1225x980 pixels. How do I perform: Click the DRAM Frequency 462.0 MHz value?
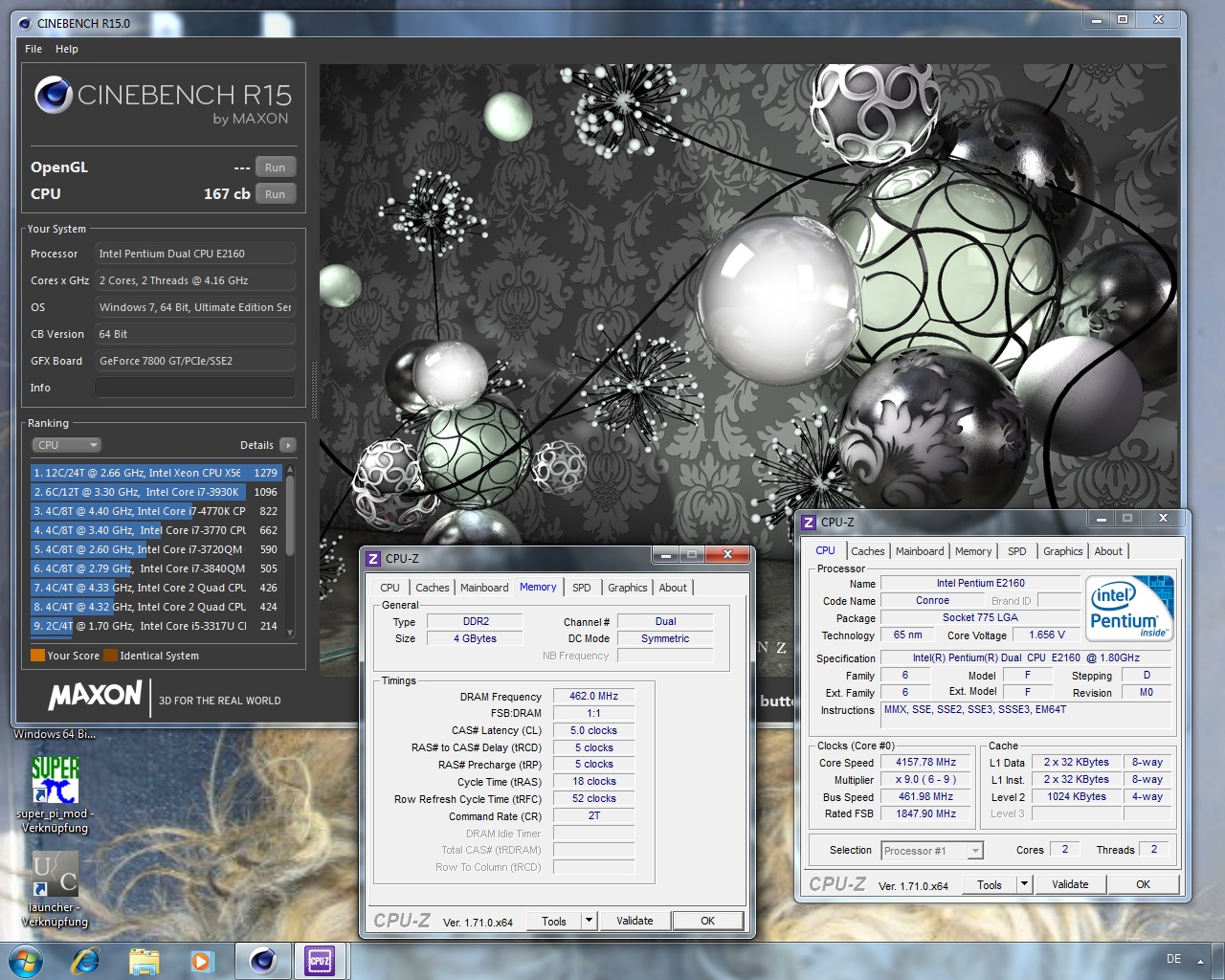pyautogui.click(x=593, y=697)
